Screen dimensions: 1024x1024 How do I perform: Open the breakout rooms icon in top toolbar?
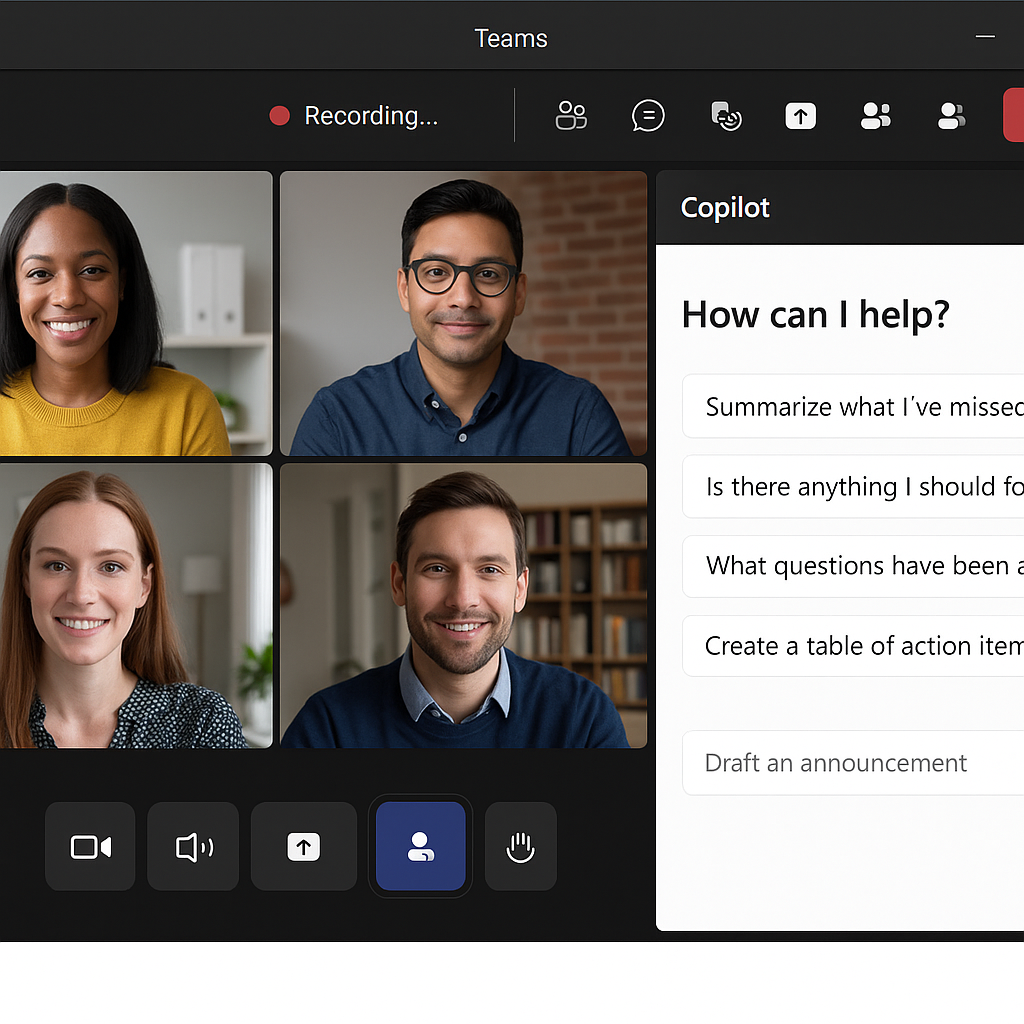tap(571, 116)
